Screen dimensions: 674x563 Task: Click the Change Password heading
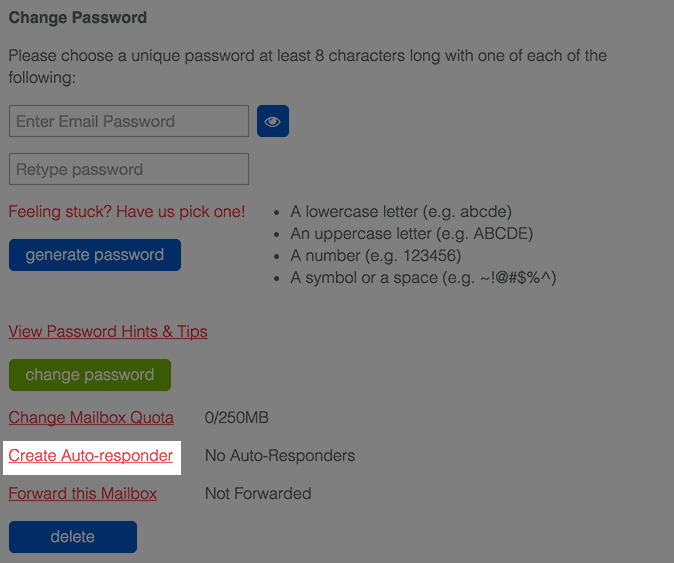(x=78, y=18)
